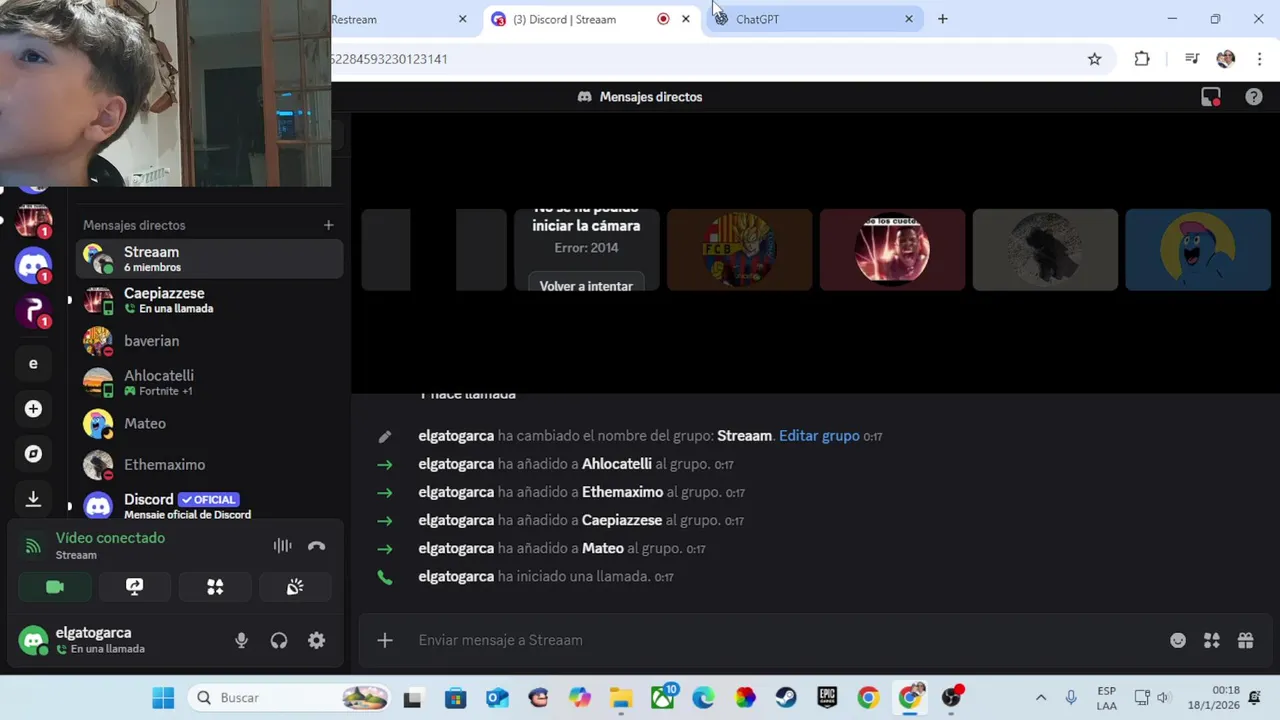Share your screen in the call
The height and width of the screenshot is (720, 1280).
134,587
